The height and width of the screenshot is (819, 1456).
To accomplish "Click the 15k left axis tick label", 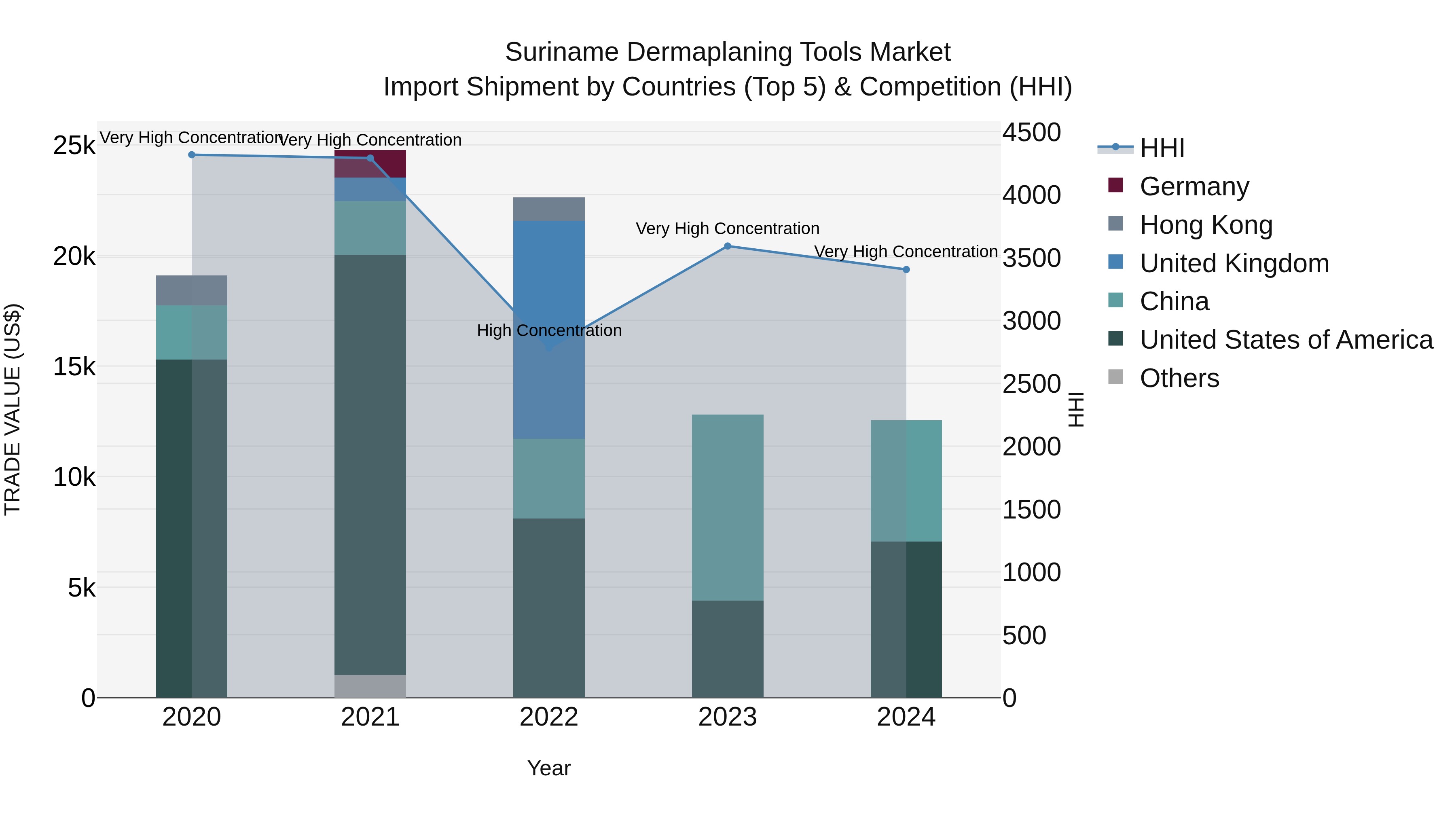I will point(74,367).
